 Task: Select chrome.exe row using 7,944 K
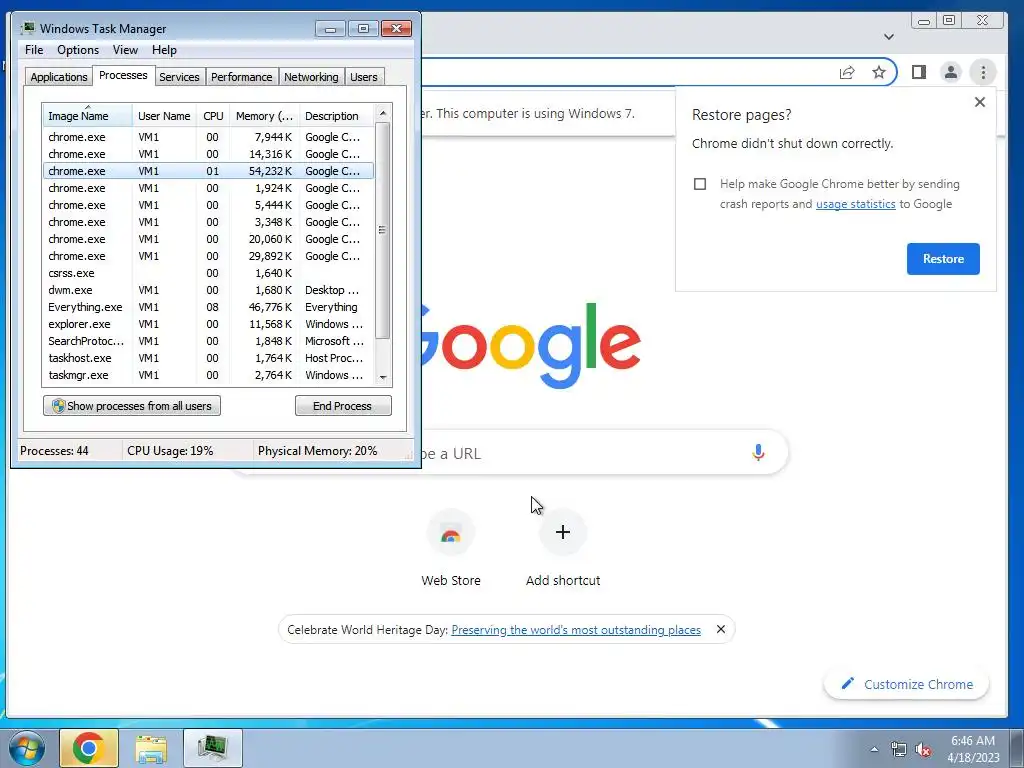(208, 137)
